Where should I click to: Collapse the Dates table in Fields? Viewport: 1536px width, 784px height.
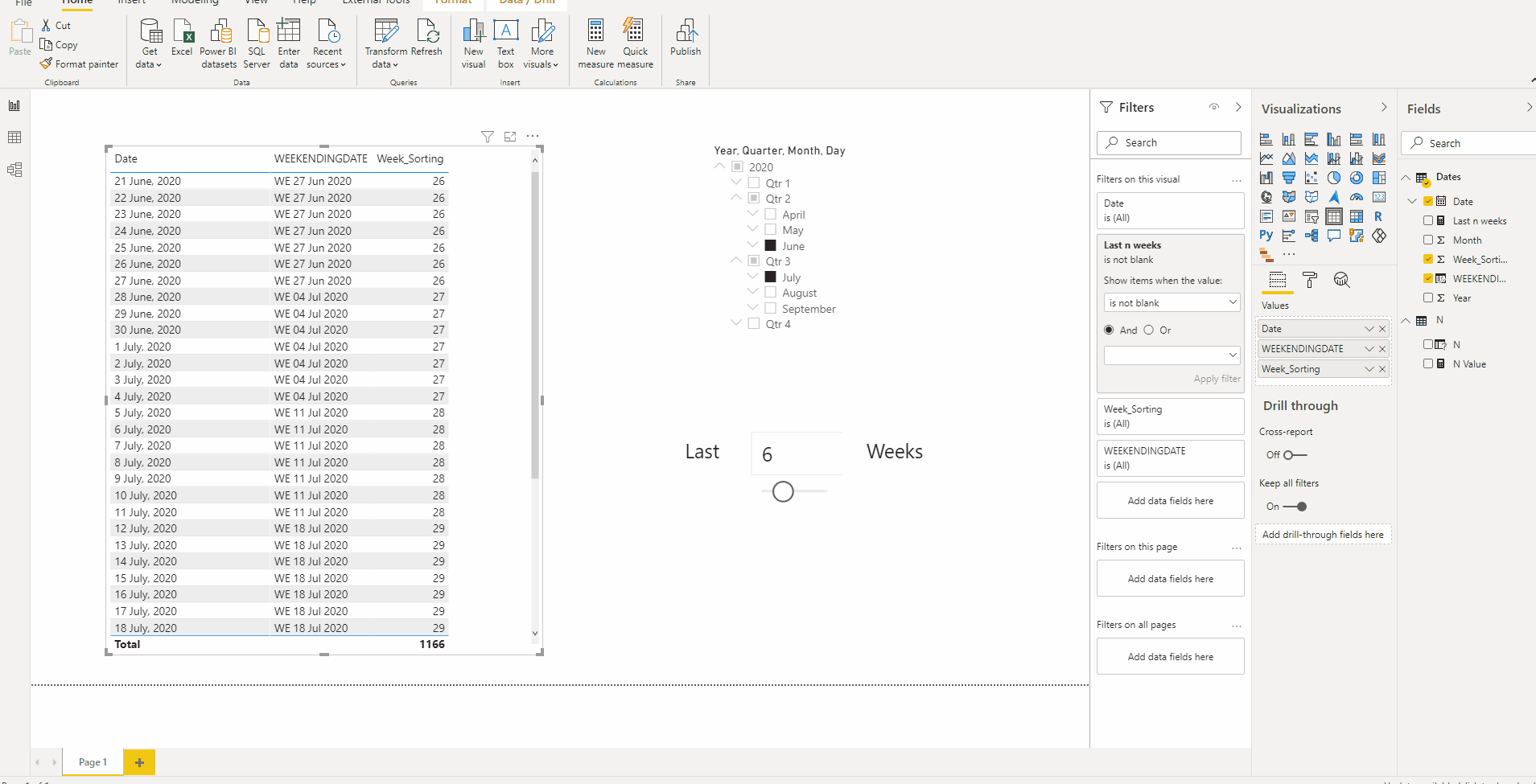tap(1406, 178)
